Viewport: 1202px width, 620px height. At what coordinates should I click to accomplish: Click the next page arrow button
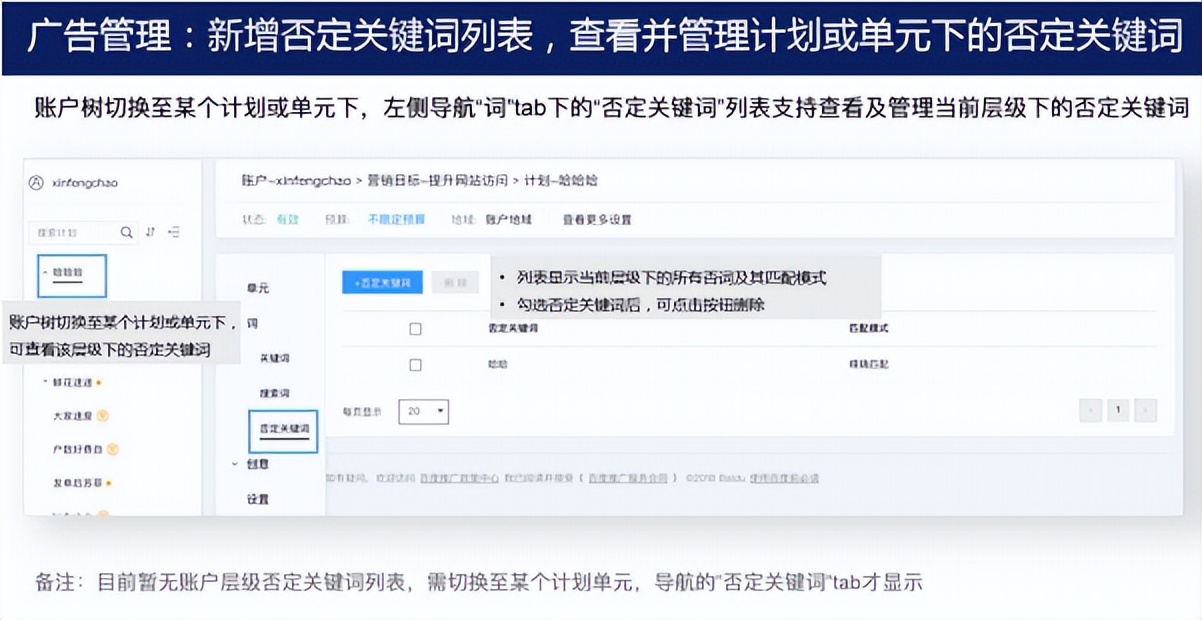click(x=1146, y=409)
